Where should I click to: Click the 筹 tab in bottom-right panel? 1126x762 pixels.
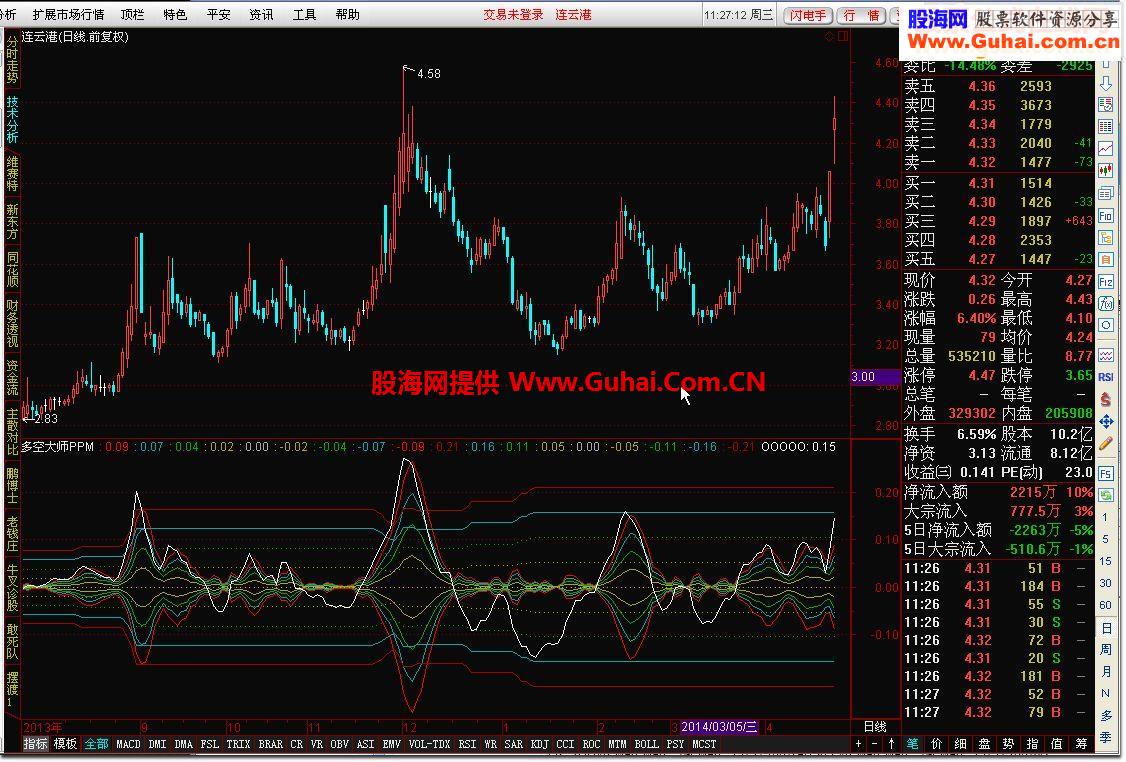click(1081, 744)
